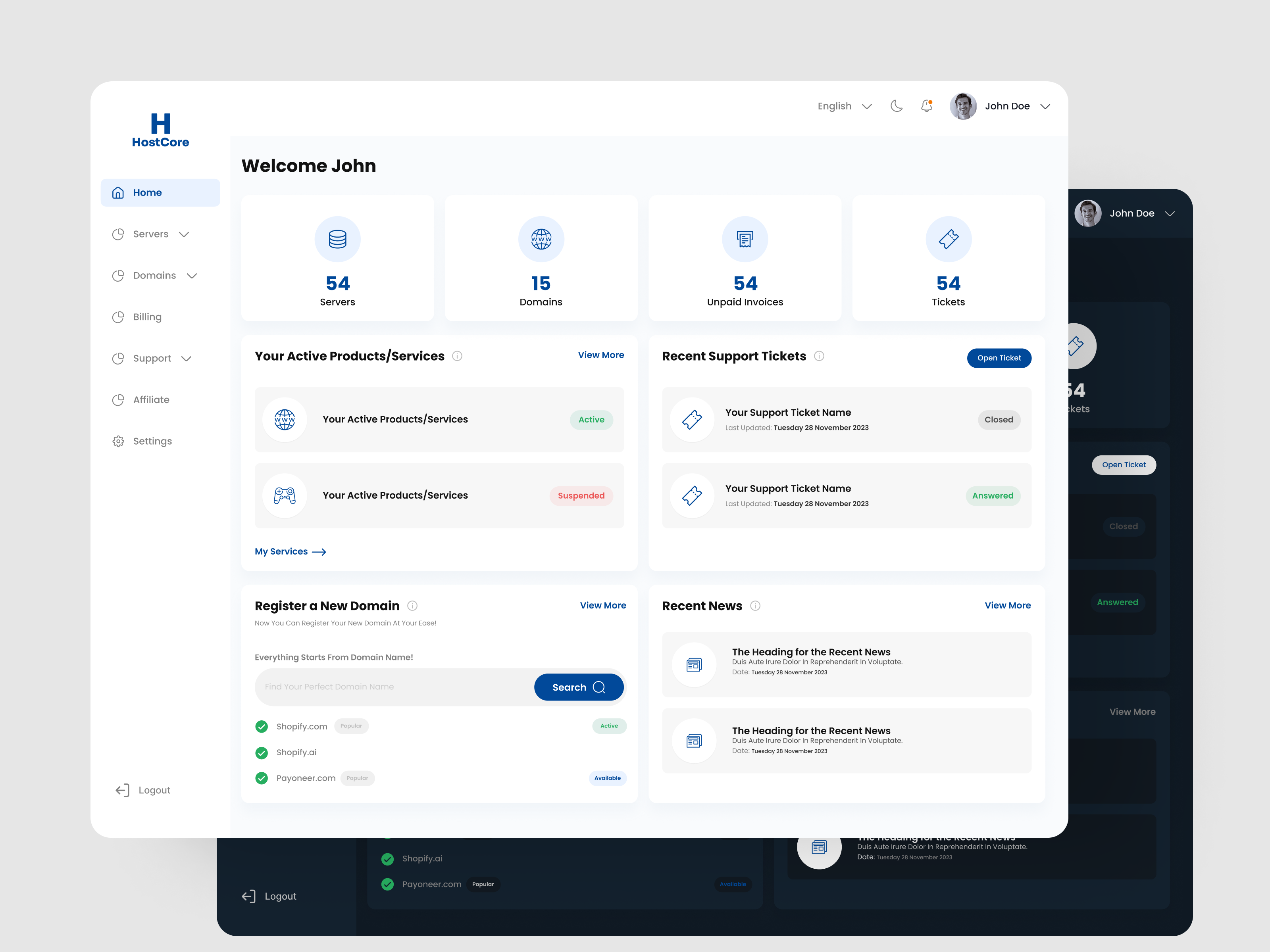Click the Find Your Perfect Domain Name field

(x=379, y=686)
